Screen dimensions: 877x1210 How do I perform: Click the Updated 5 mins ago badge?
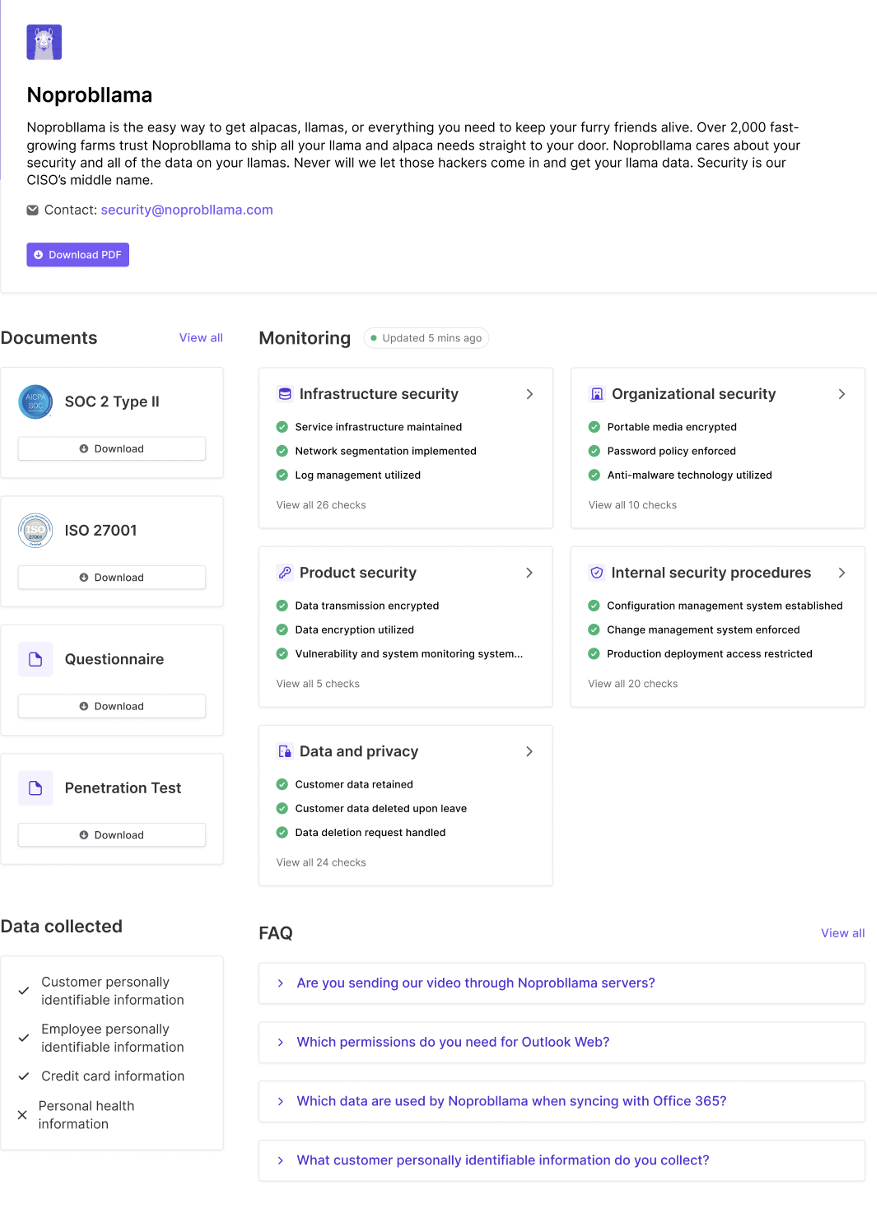[x=426, y=338]
